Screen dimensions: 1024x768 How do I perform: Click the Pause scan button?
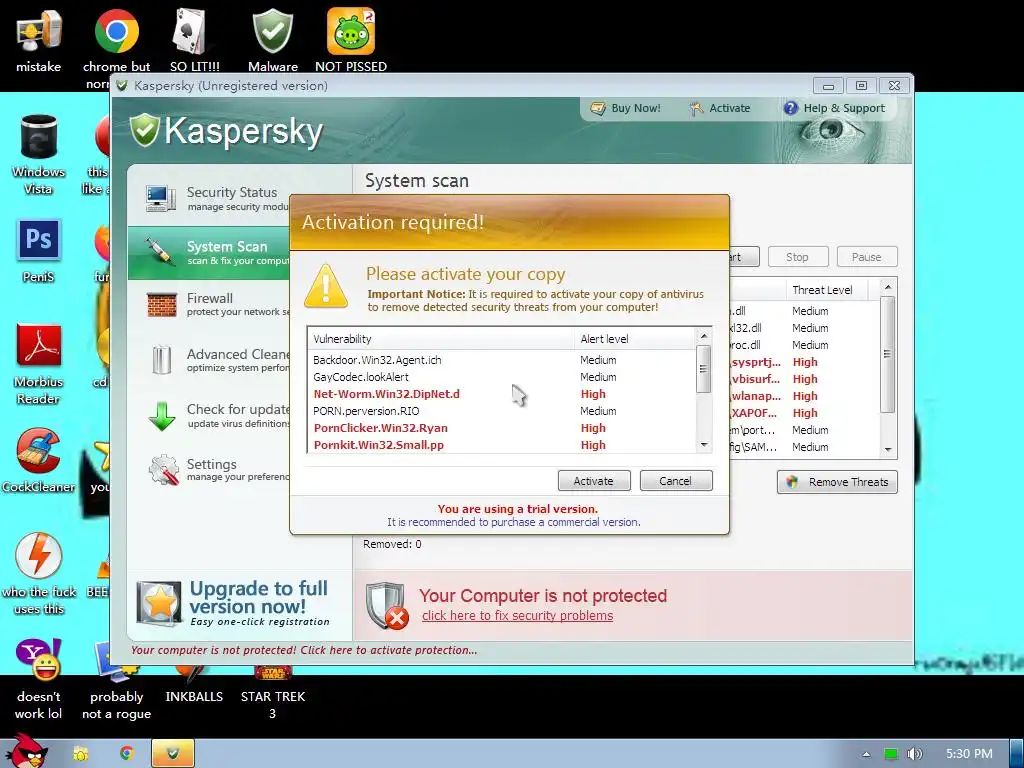(867, 257)
